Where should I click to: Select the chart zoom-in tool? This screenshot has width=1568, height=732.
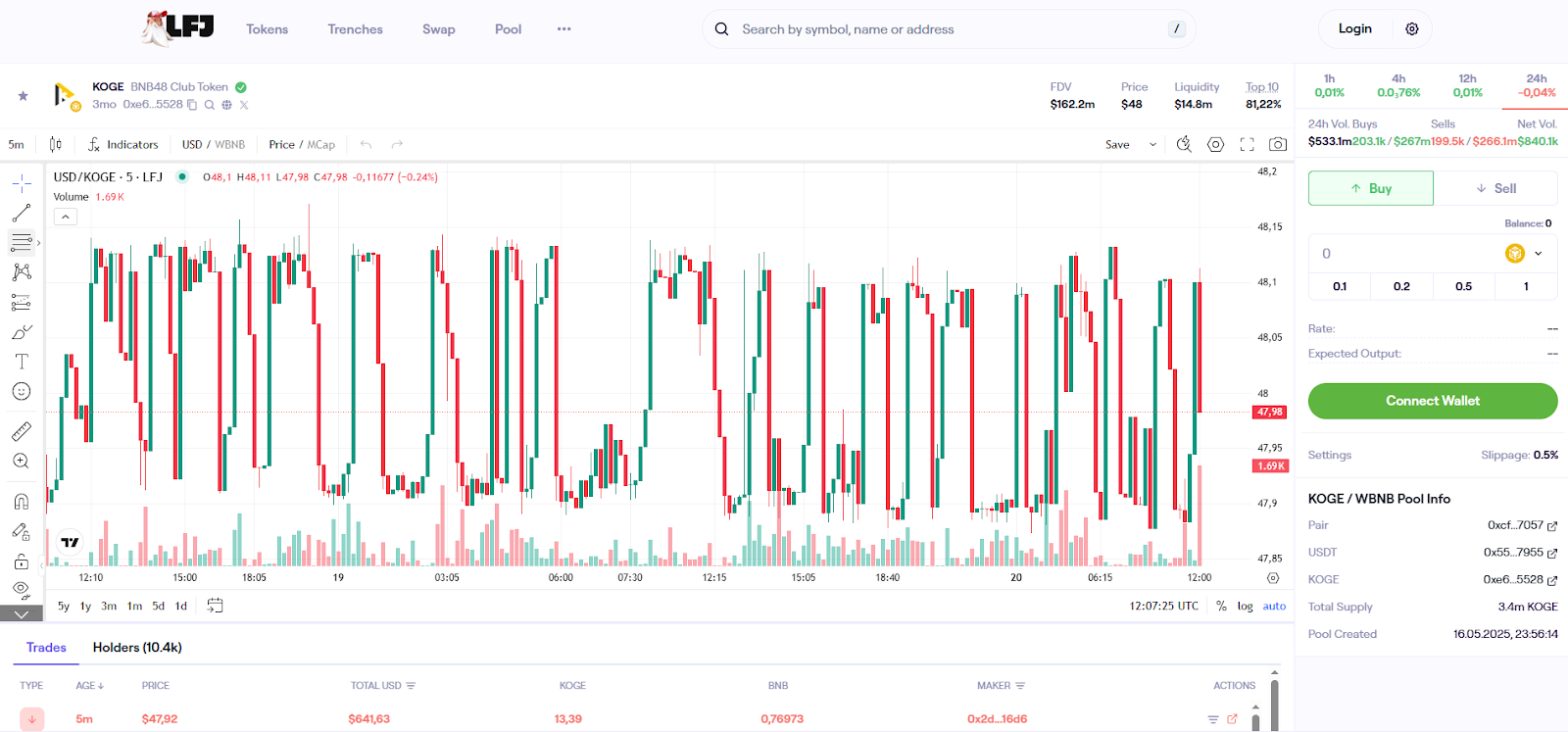pyautogui.click(x=22, y=461)
